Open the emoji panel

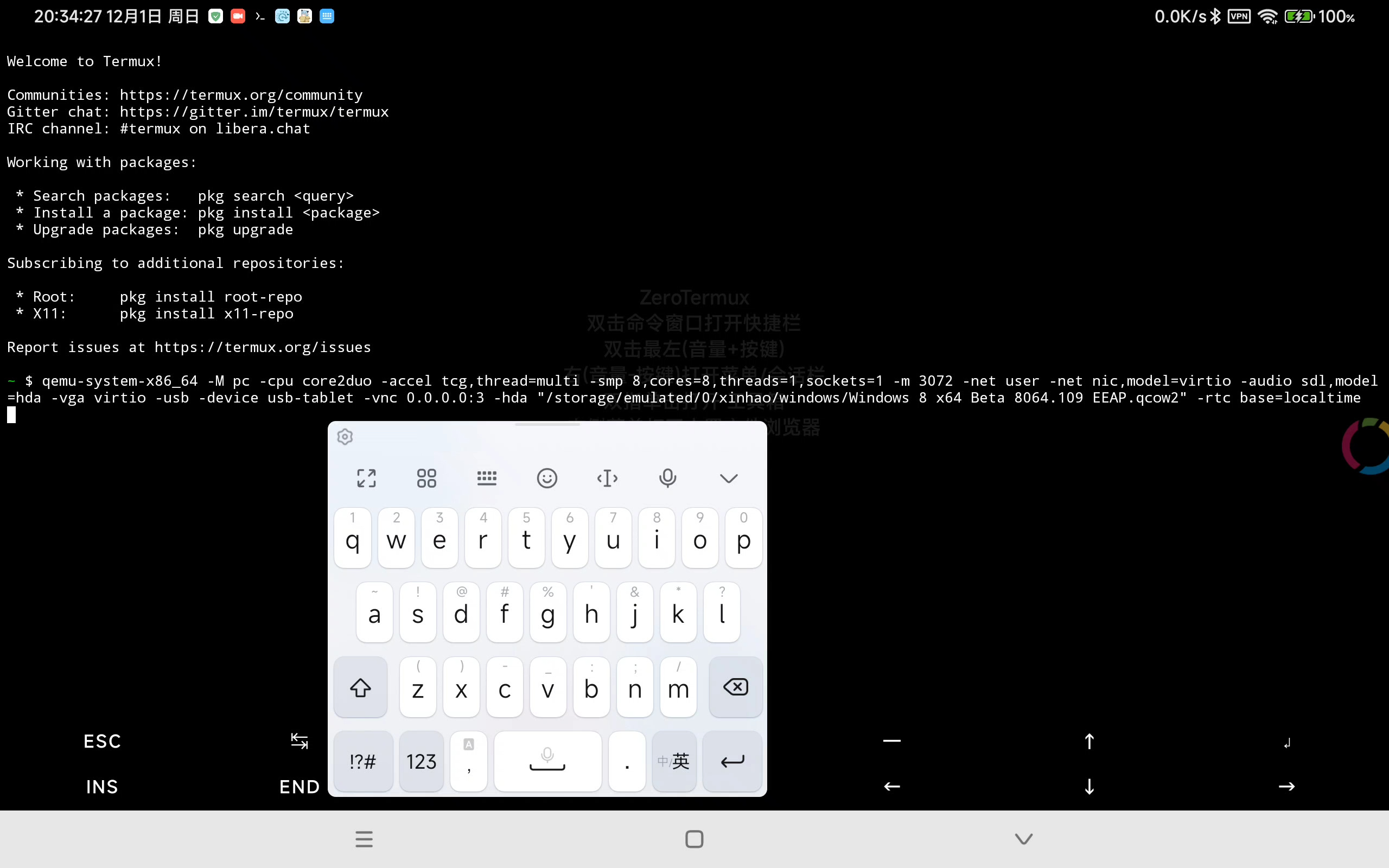547,478
